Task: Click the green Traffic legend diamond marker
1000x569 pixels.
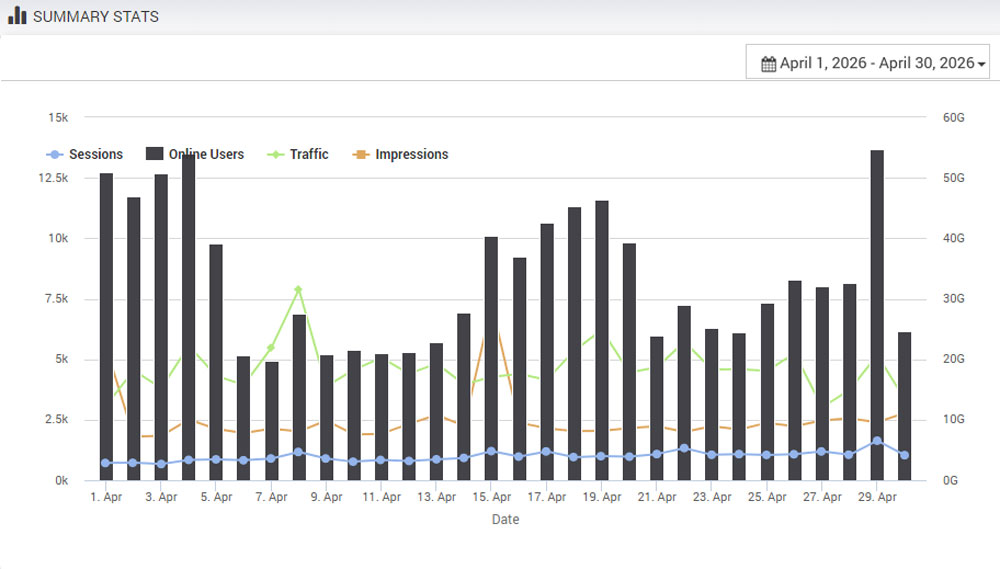Action: (276, 154)
